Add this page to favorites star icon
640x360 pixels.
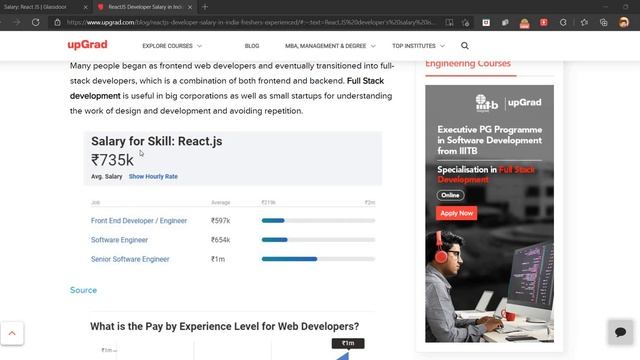coord(466,22)
